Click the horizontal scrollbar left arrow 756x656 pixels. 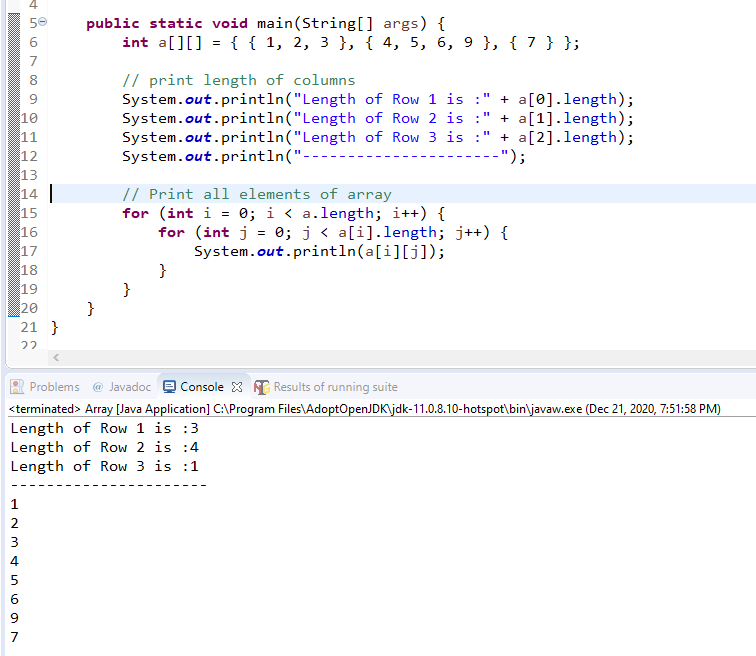pos(56,357)
